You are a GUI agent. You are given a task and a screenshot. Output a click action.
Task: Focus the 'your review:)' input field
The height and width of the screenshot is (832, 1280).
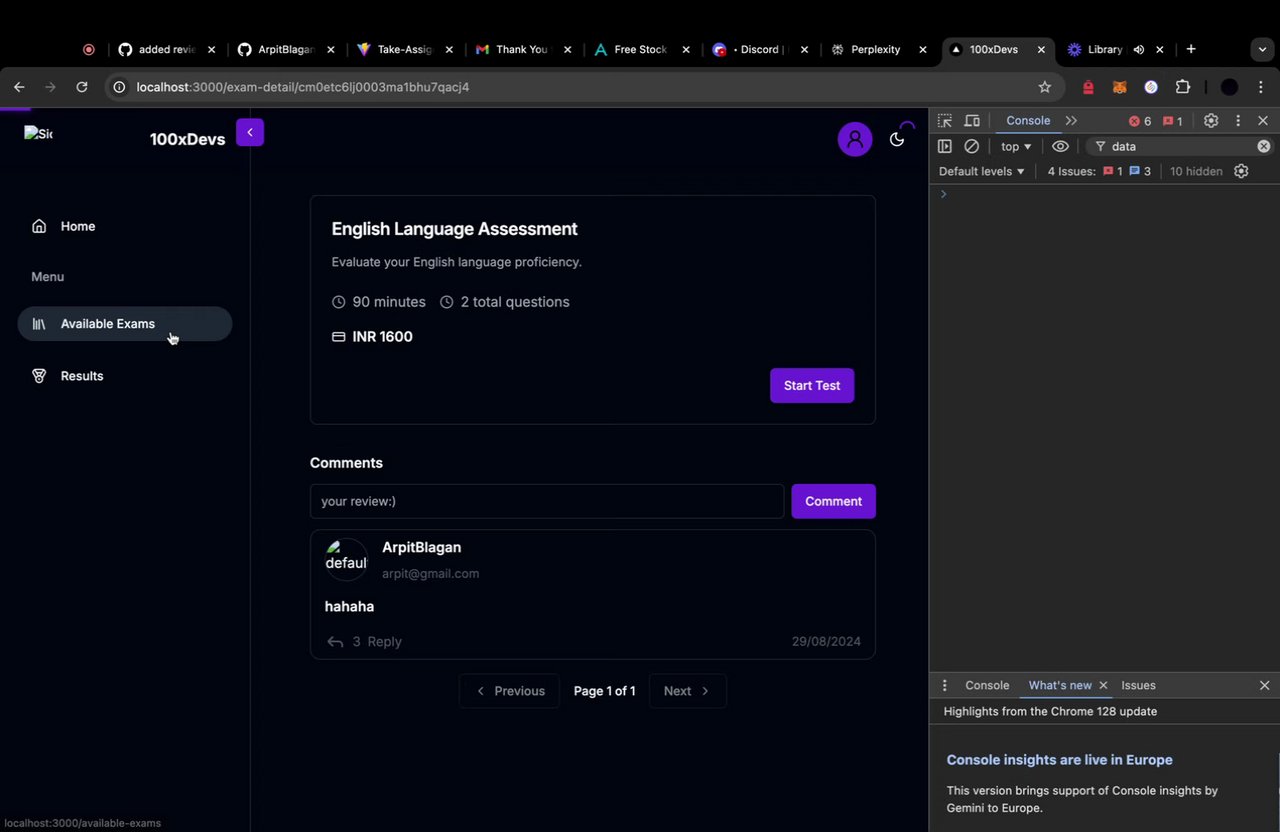[x=547, y=501]
